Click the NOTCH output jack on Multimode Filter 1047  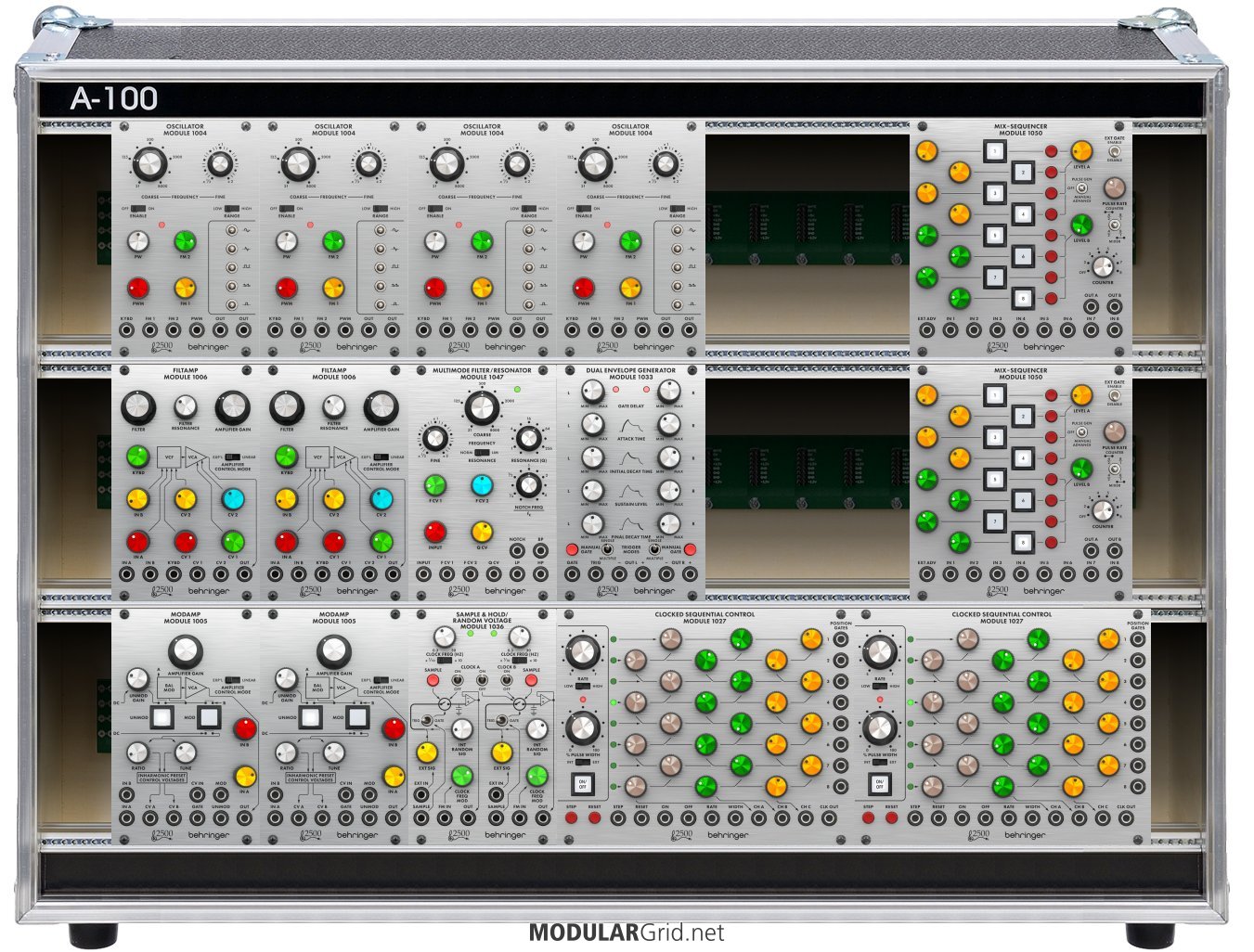click(x=517, y=551)
